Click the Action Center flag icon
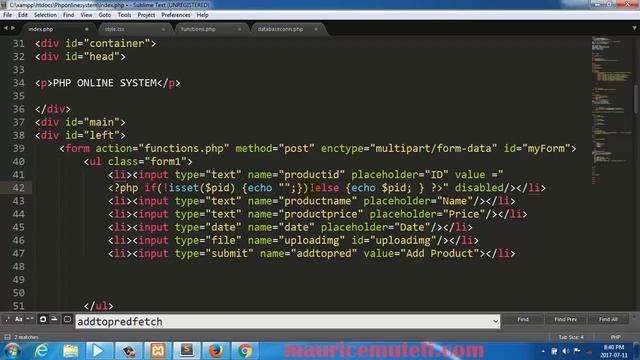The image size is (640, 360). pyautogui.click(x=577, y=351)
